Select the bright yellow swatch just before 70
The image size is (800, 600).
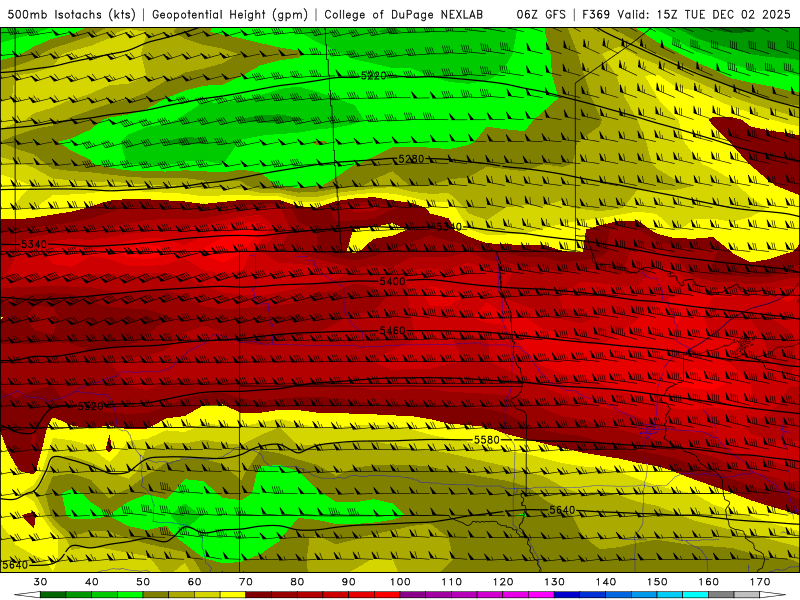(233, 595)
